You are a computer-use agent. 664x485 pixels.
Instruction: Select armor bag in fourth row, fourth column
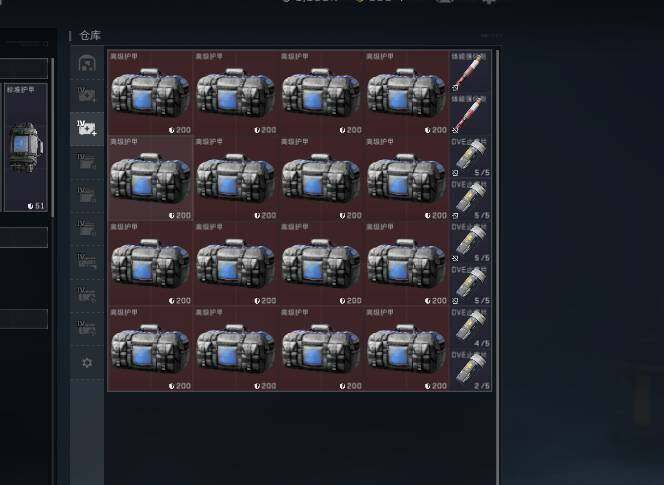[407, 349]
